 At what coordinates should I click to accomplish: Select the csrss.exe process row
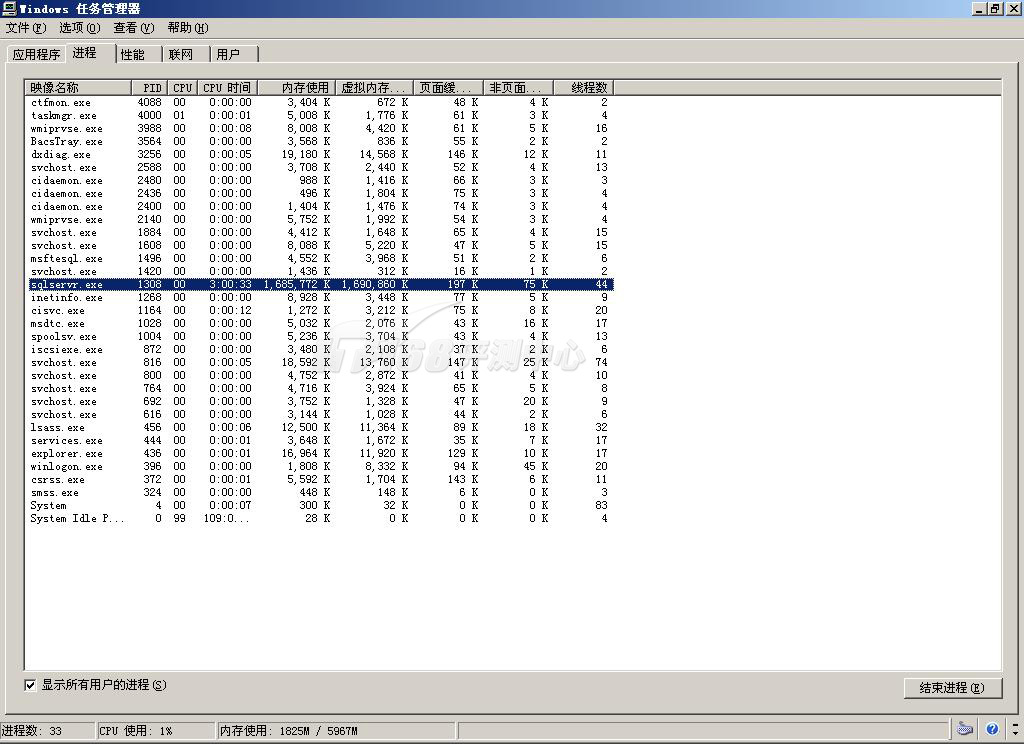pyautogui.click(x=320, y=479)
